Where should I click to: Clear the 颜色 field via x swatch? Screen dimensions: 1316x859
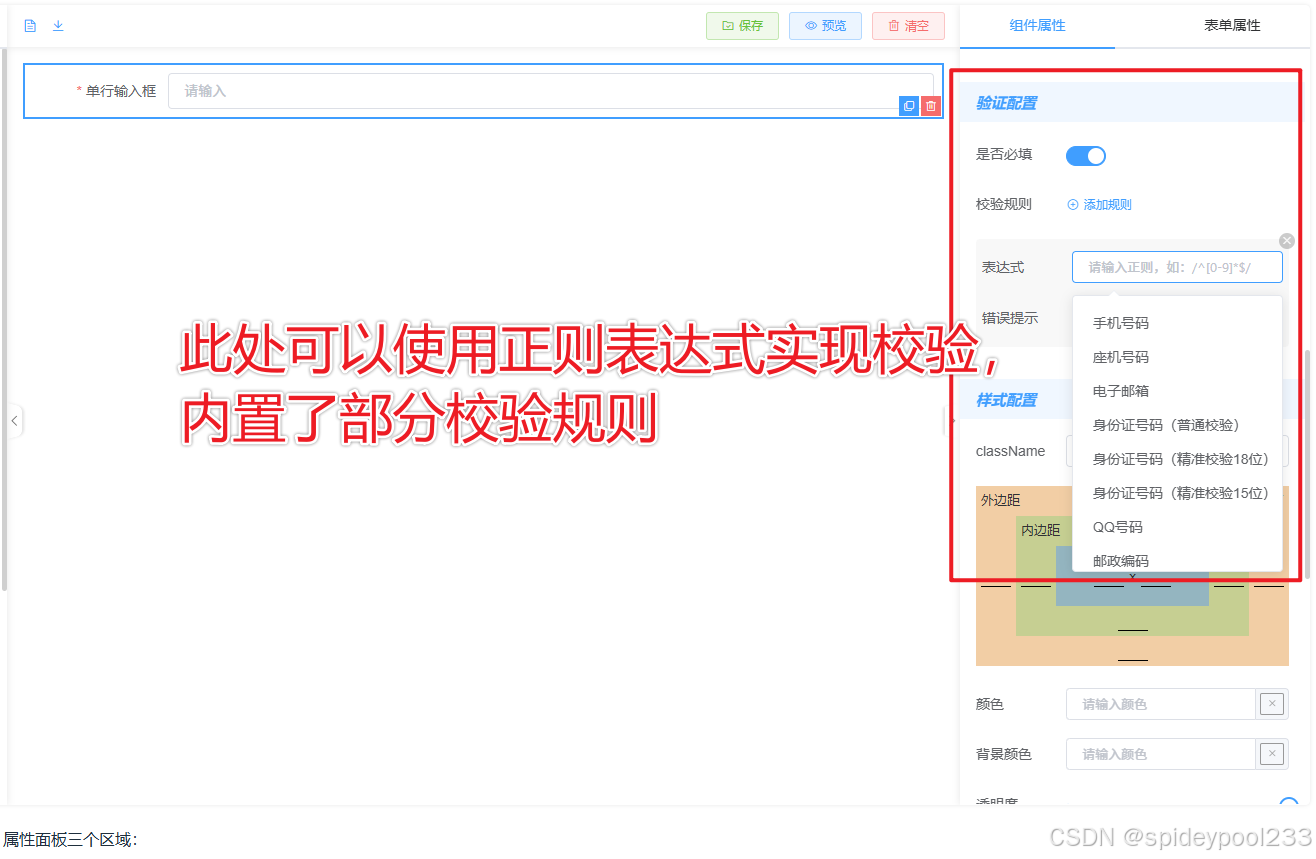pos(1272,704)
